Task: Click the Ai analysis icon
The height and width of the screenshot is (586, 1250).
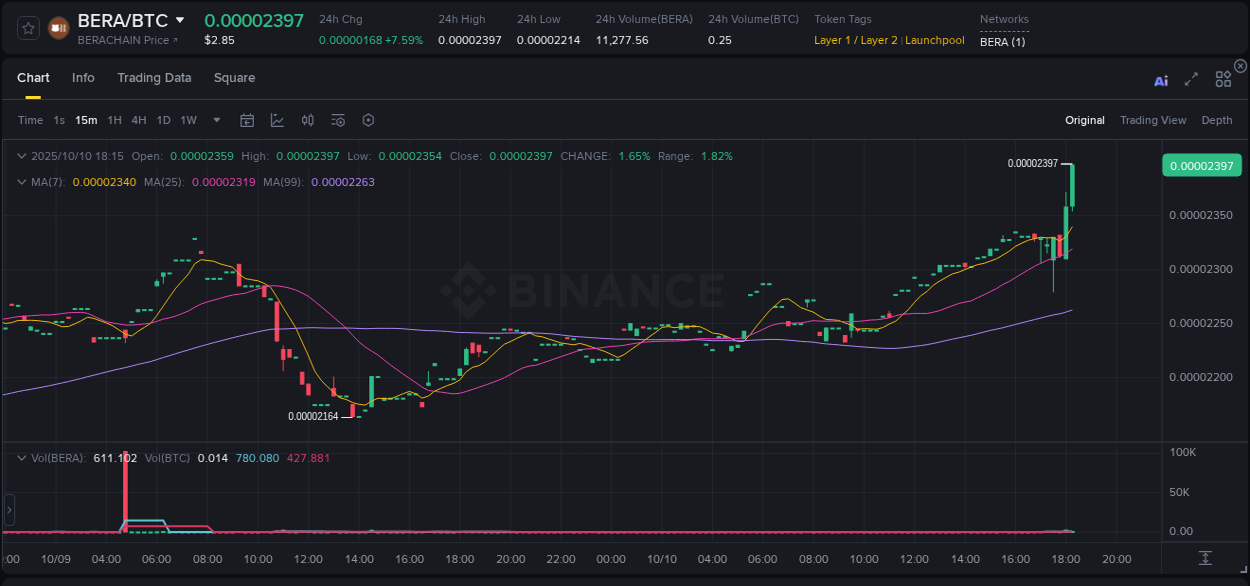Action: point(1161,81)
